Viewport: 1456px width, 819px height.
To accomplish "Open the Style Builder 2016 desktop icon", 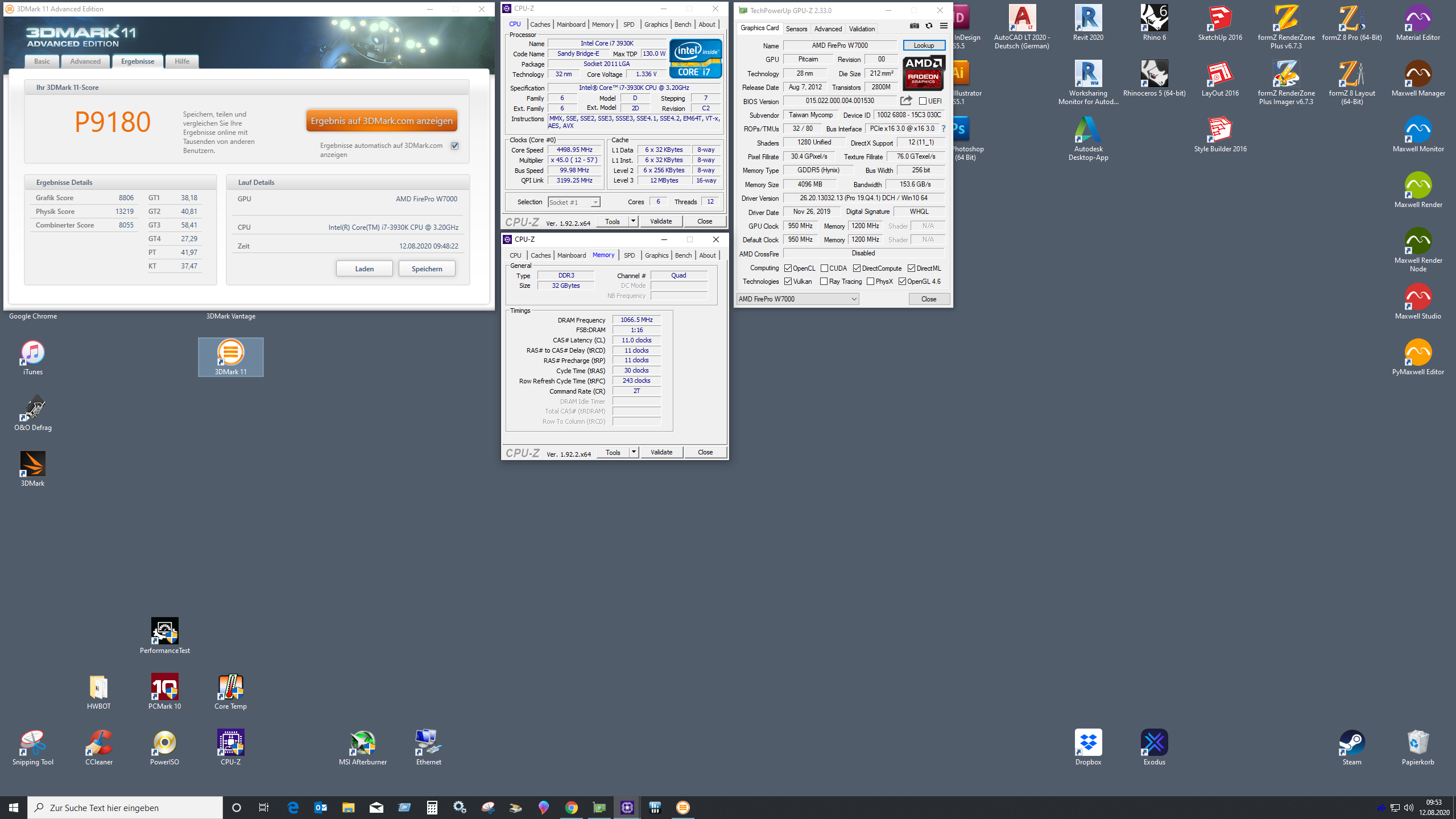I will (x=1220, y=134).
